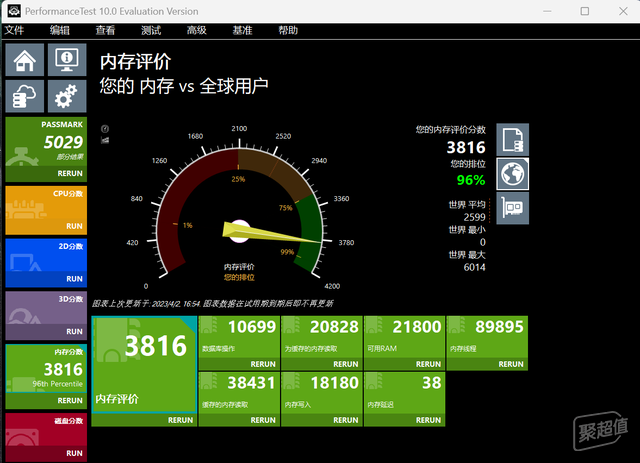Open the 高级 menu
Screen dimensions: 640x463
[197, 30]
